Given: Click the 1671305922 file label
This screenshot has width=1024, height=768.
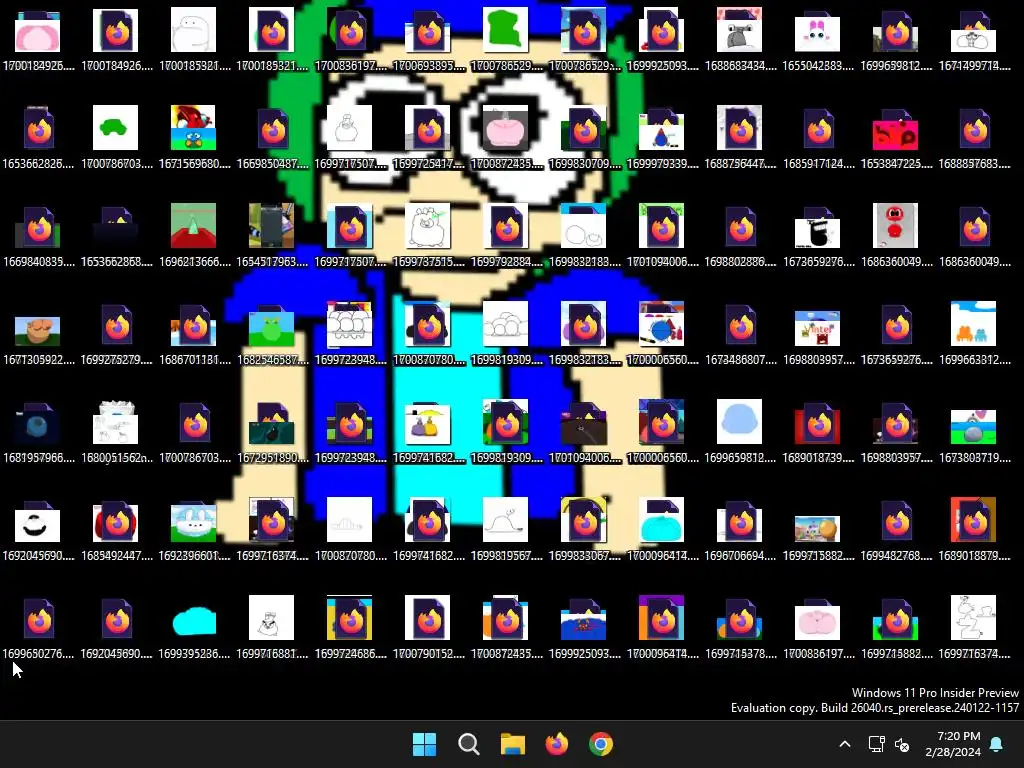Looking at the screenshot, I should coord(39,360).
